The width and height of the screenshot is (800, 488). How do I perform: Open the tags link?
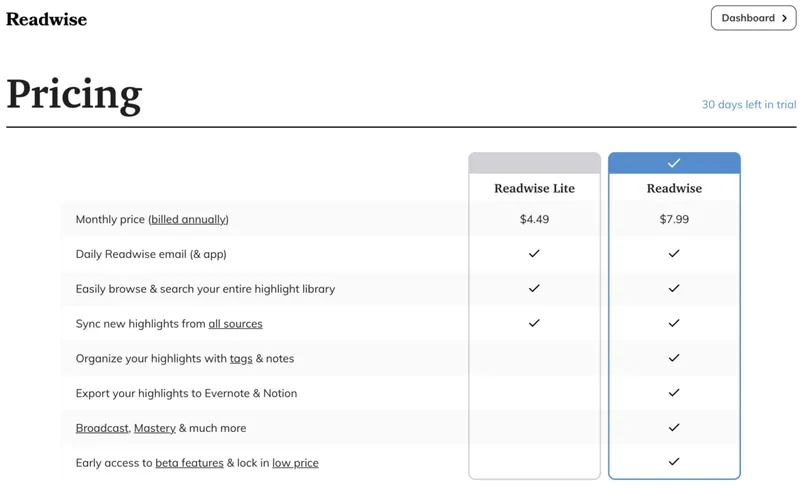point(241,359)
